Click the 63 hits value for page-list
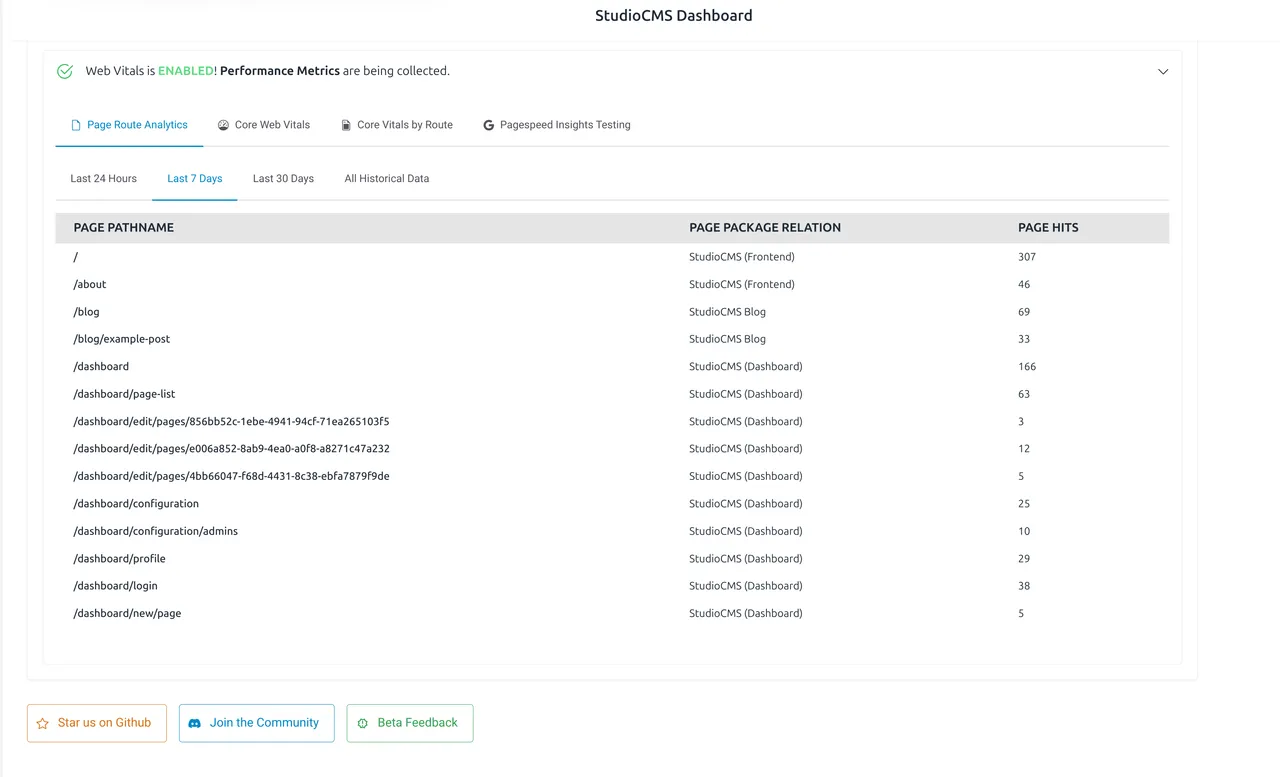 click(1024, 394)
